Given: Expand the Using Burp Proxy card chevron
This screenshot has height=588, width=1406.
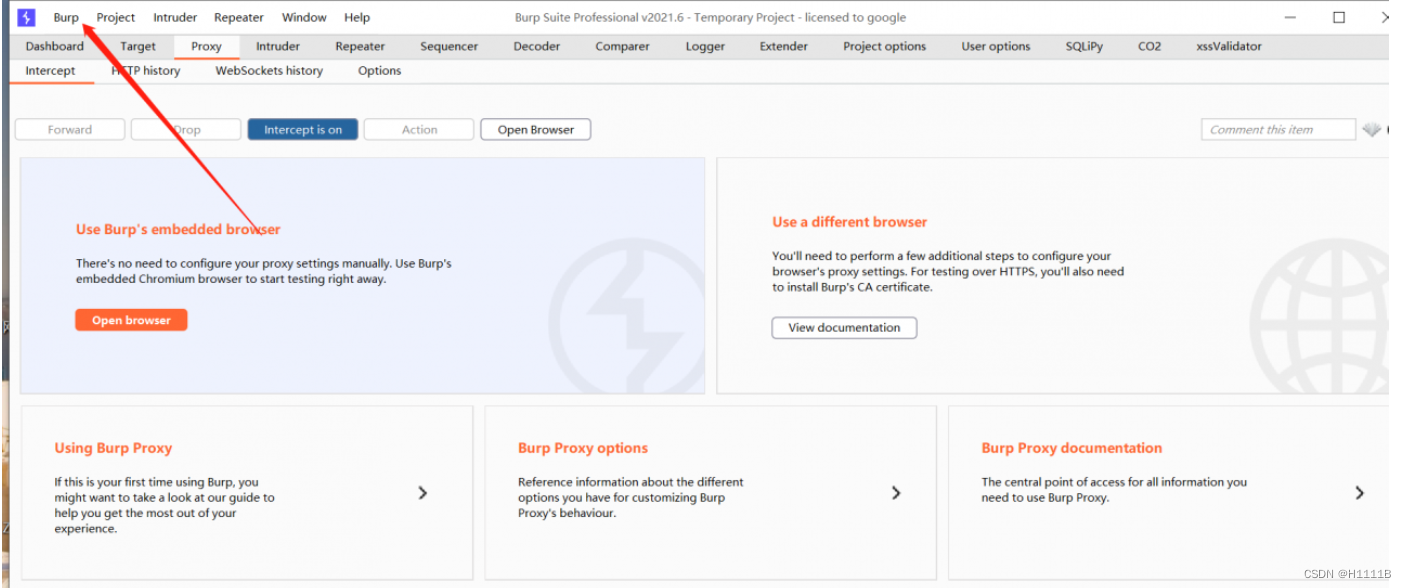Looking at the screenshot, I should (x=423, y=492).
